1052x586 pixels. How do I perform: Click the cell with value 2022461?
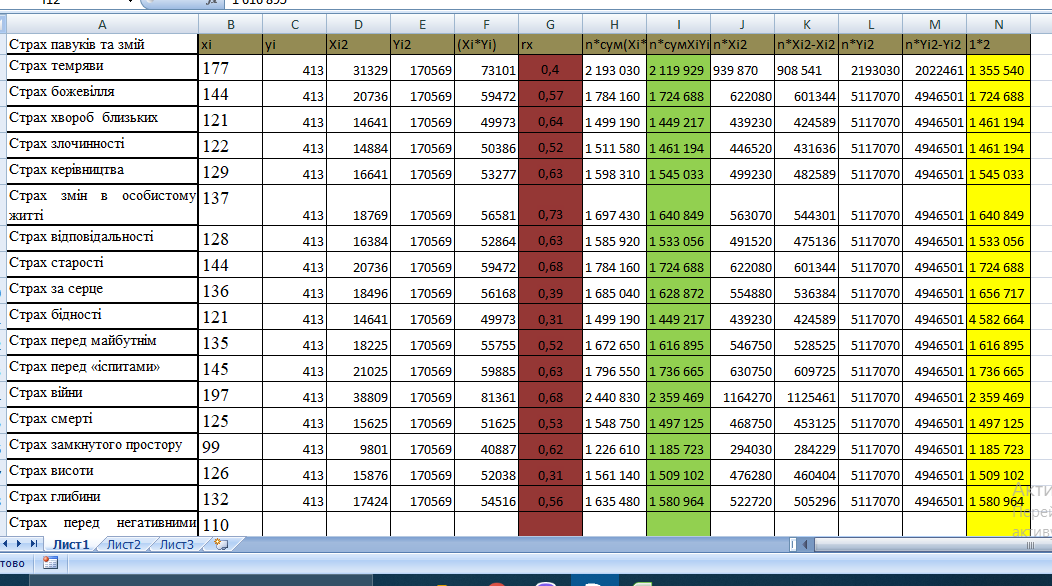point(935,68)
